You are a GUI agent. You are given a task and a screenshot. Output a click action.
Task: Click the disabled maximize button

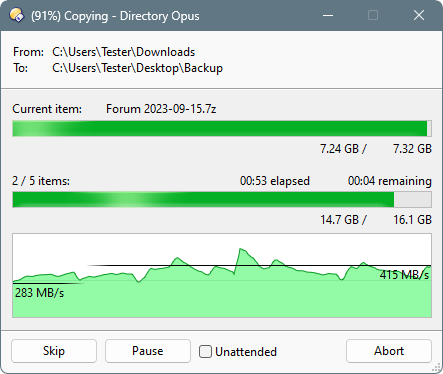pos(373,15)
